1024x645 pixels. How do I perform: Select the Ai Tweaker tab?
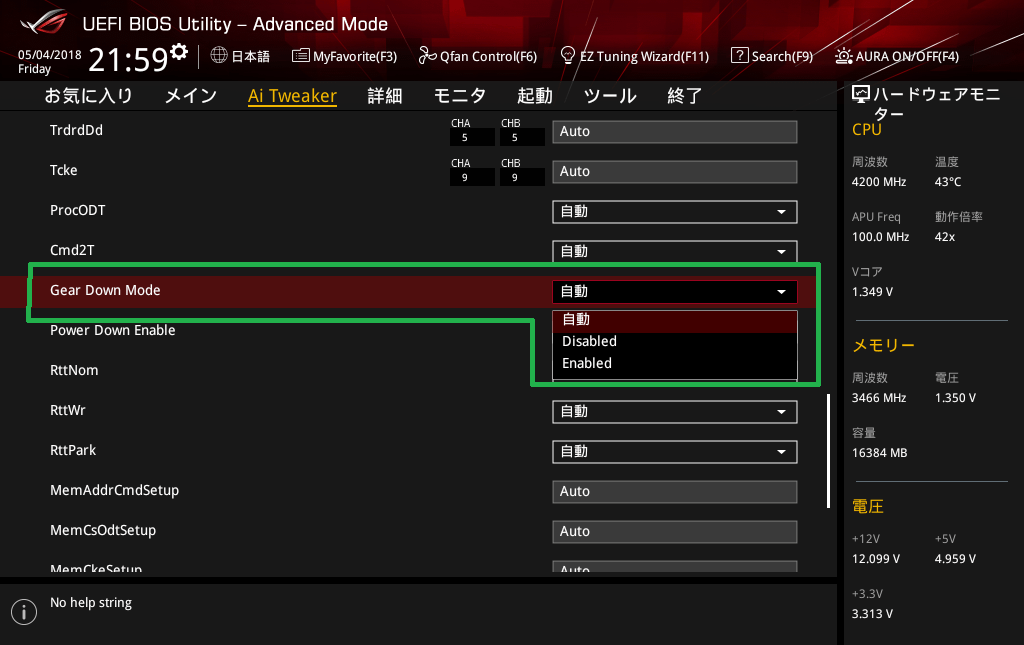click(x=292, y=96)
